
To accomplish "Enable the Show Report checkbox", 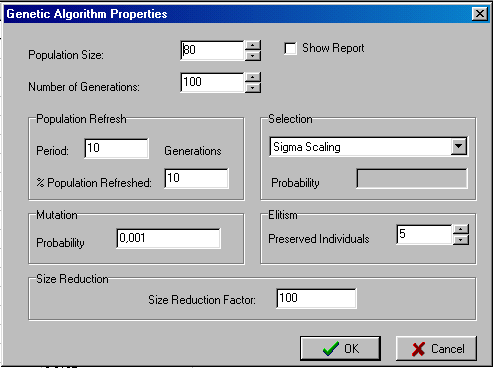I will 290,49.
